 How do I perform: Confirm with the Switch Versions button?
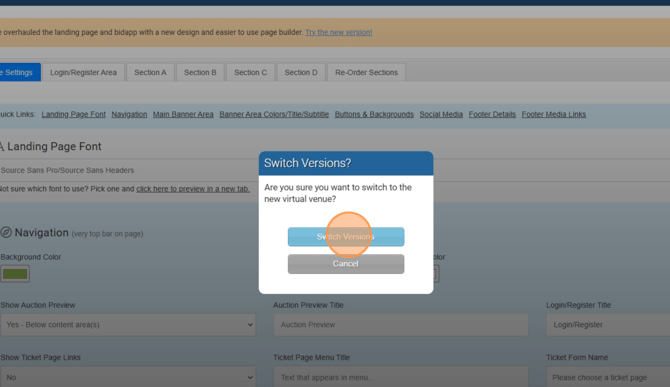(x=346, y=237)
